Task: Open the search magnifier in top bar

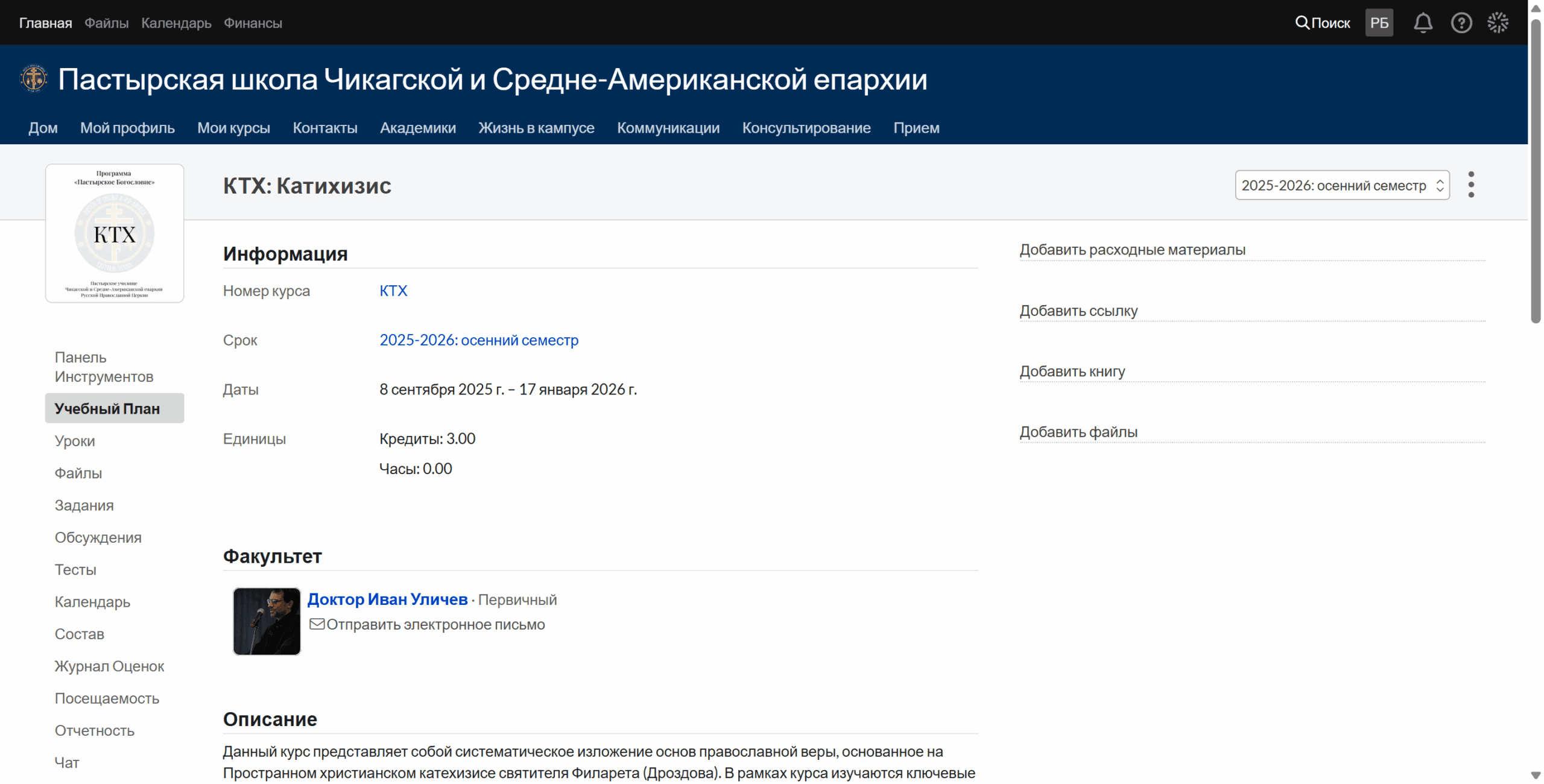Action: pyautogui.click(x=1302, y=23)
